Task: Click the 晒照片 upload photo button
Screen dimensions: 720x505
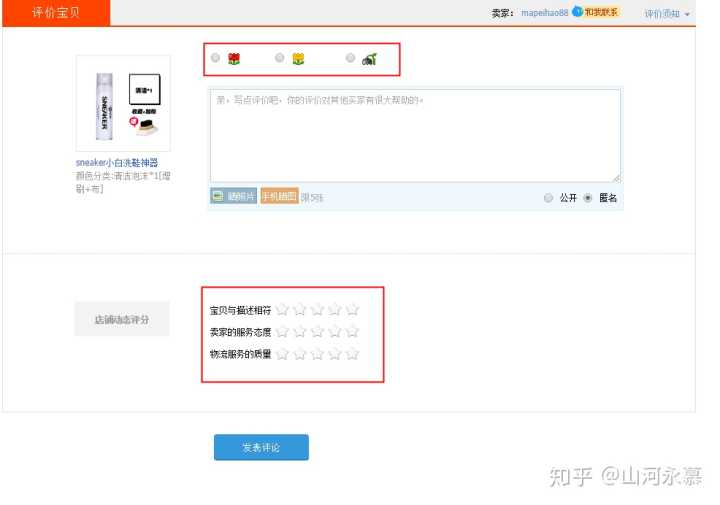Action: 234,196
